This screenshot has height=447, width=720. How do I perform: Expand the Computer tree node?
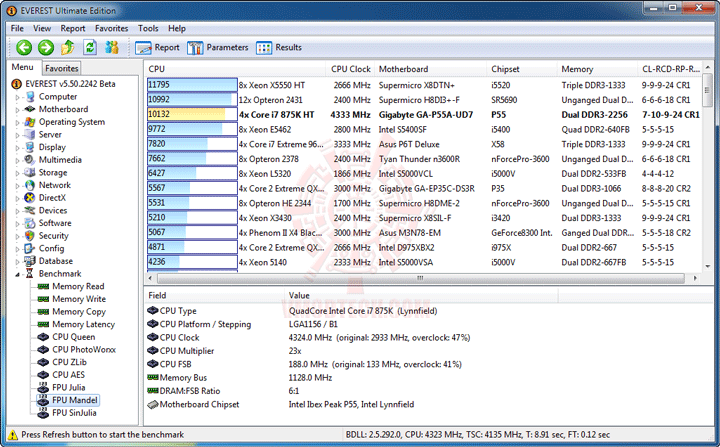pyautogui.click(x=17, y=97)
